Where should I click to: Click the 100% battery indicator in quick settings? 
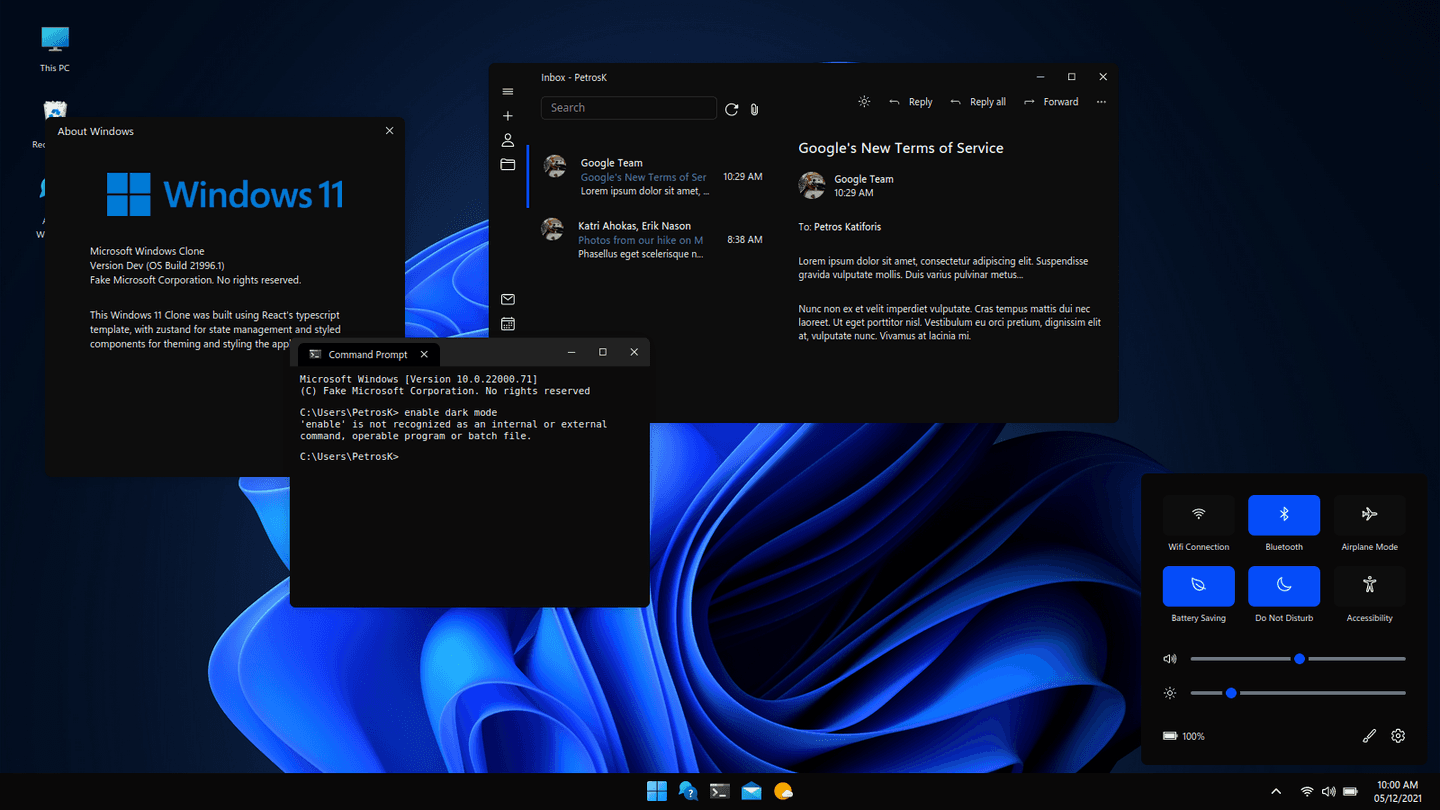1184,736
